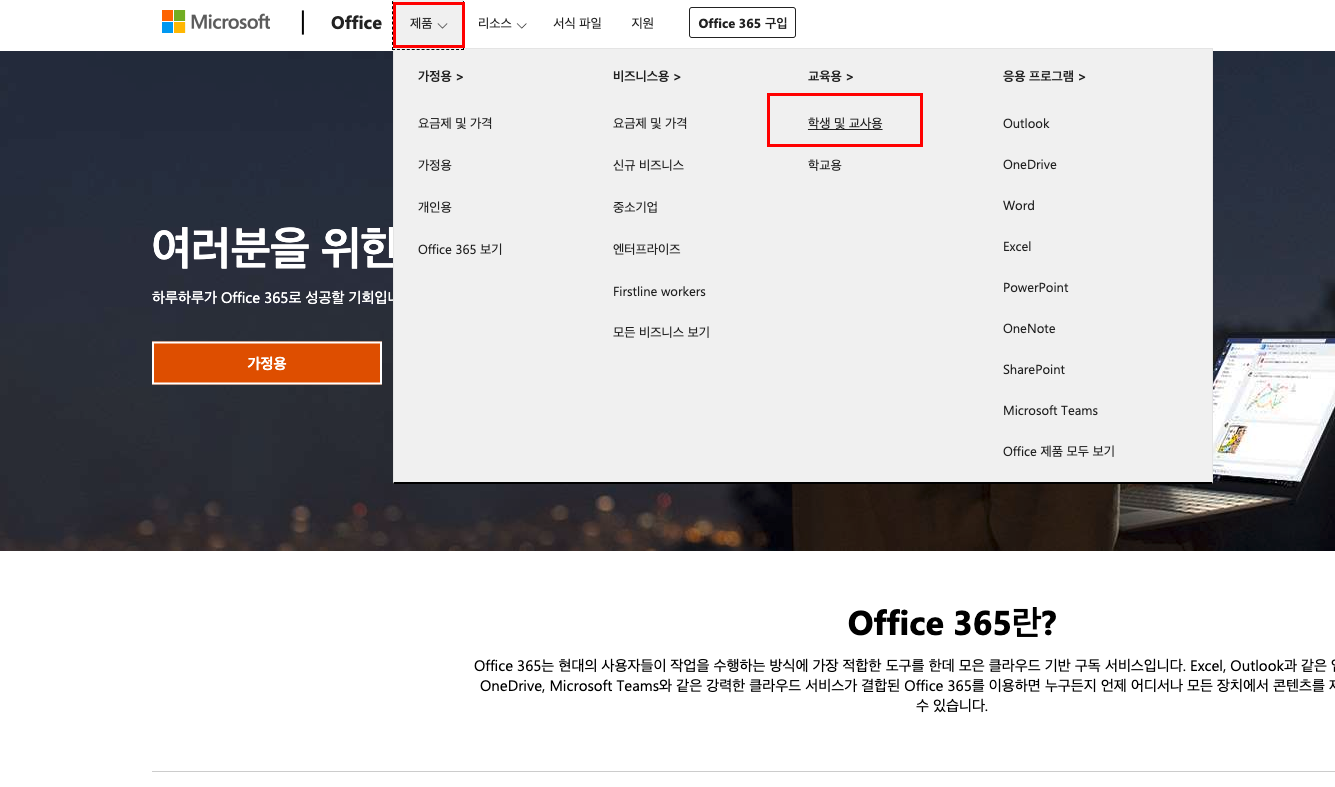Open SharePoint from the apps list

pyautogui.click(x=1034, y=369)
